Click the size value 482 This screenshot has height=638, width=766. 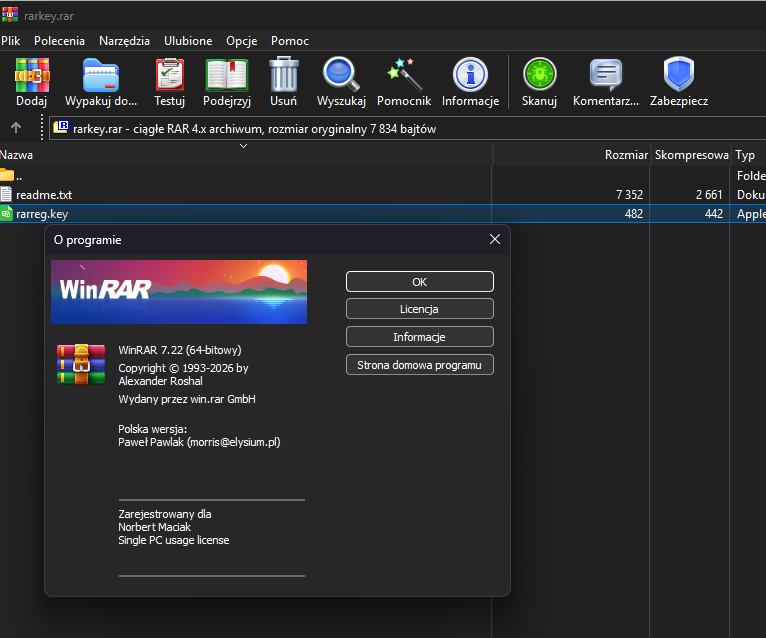(634, 213)
